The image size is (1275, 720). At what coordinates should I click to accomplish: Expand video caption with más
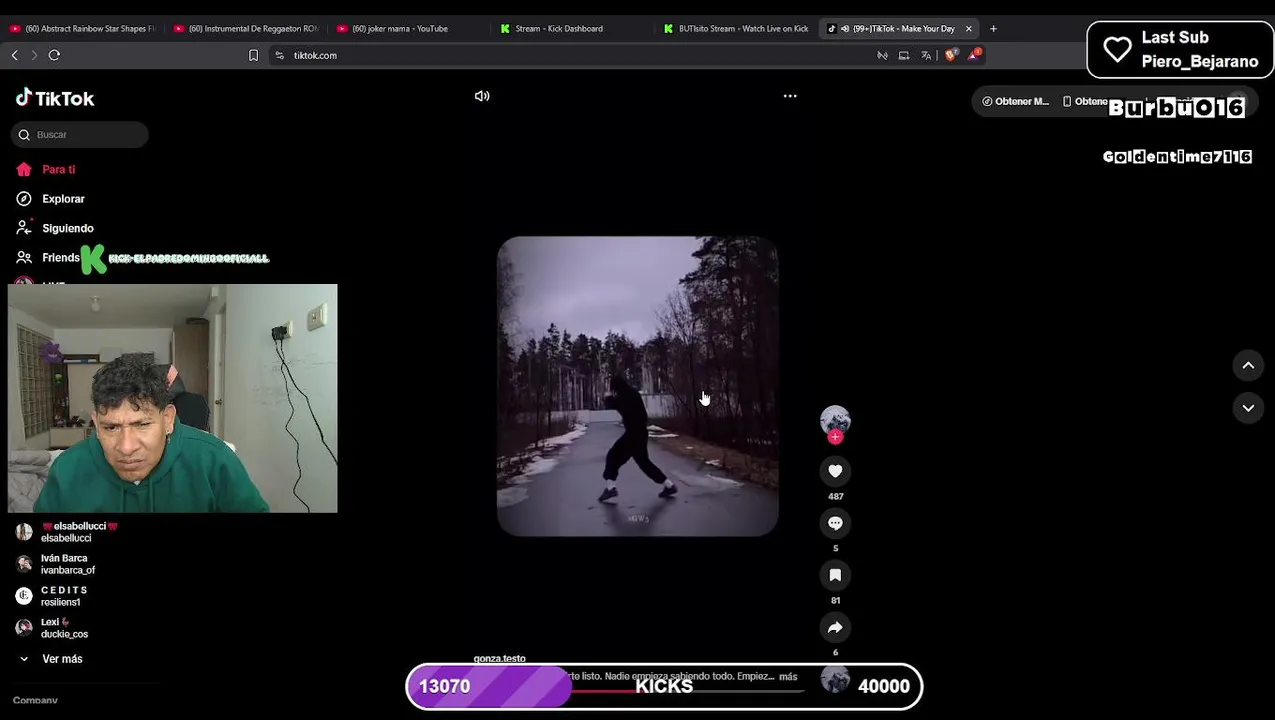click(x=788, y=677)
